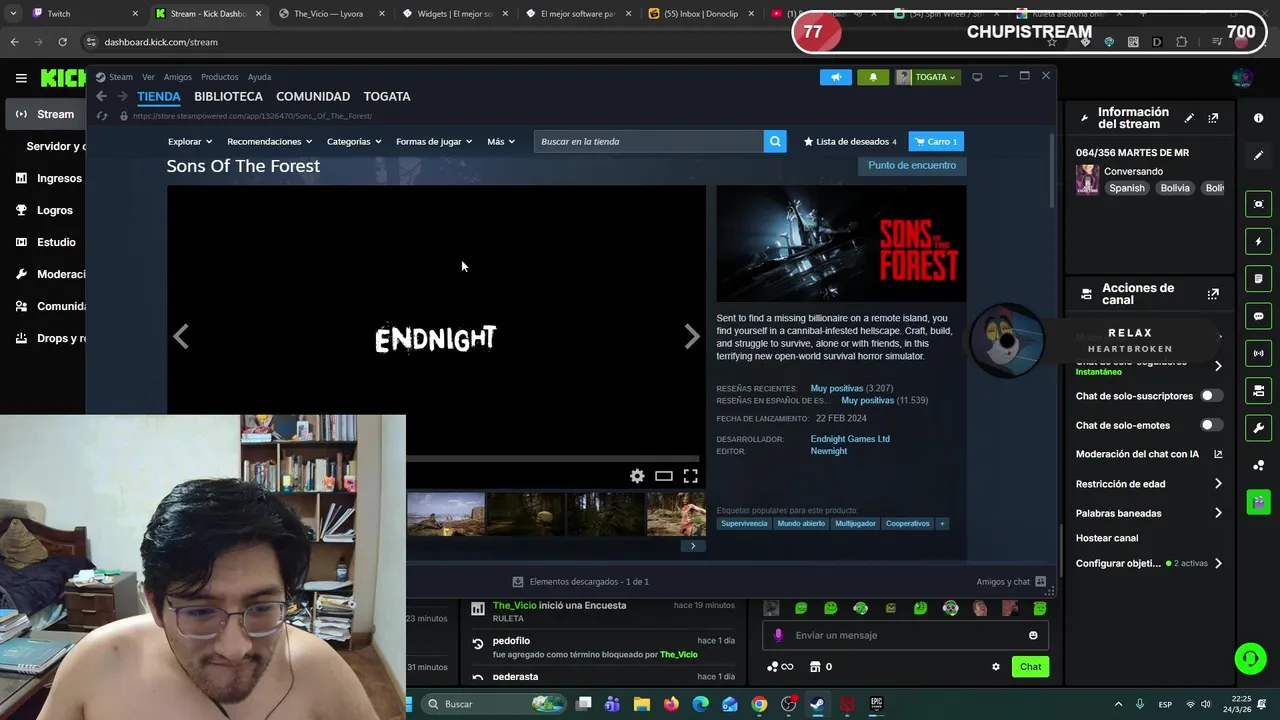Edit stream information pencil icon
Viewport: 1280px width, 720px height.
[x=1189, y=118]
